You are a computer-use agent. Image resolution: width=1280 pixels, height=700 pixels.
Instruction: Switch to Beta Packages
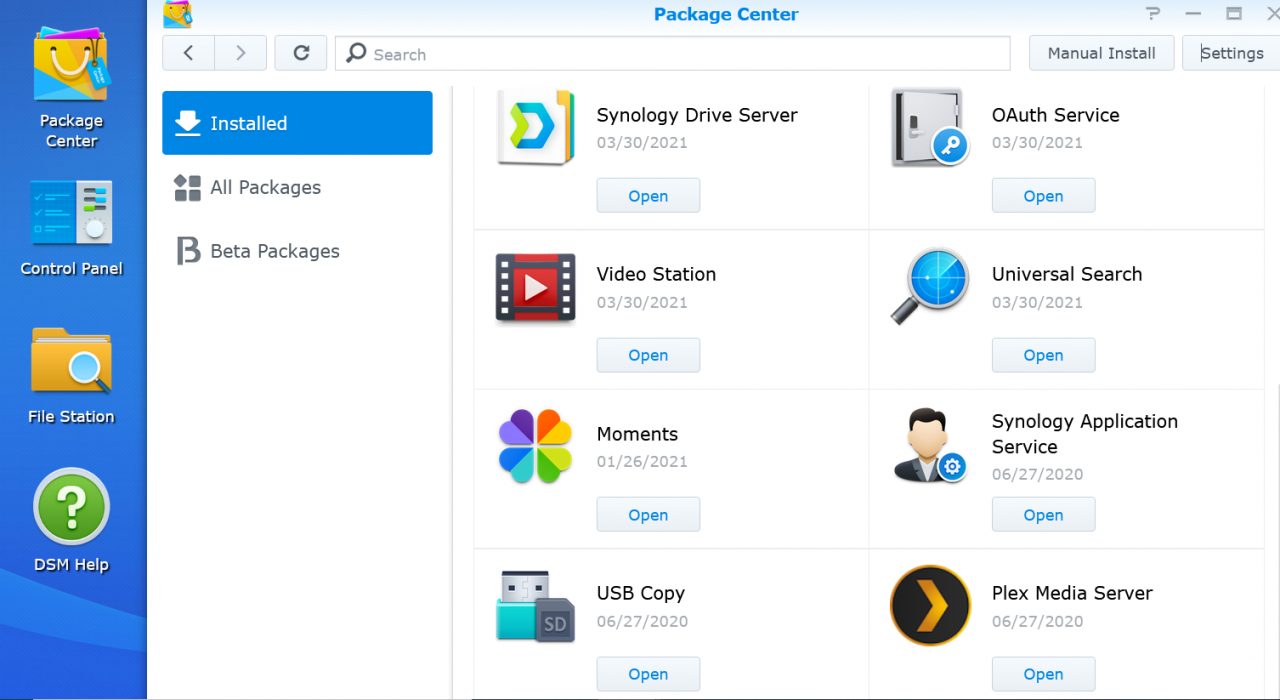(x=297, y=251)
